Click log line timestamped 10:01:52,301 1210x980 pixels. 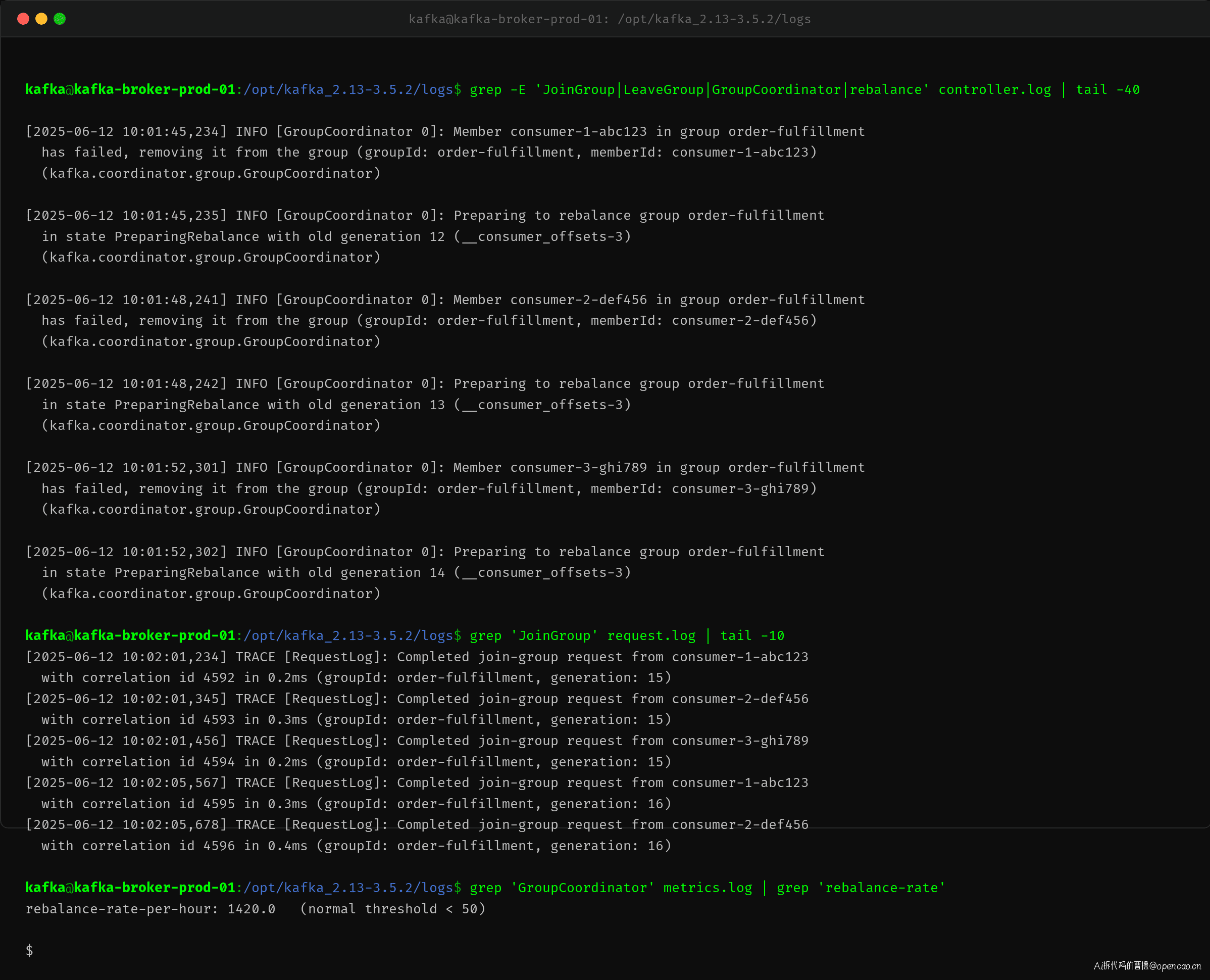tap(445, 467)
